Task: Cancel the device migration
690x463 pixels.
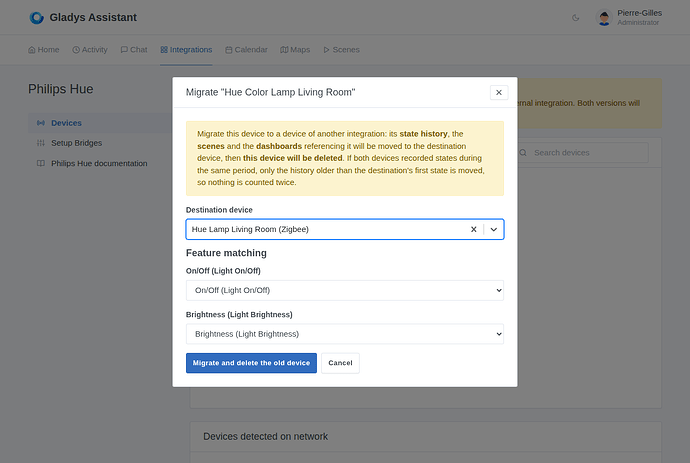Action: 340,363
